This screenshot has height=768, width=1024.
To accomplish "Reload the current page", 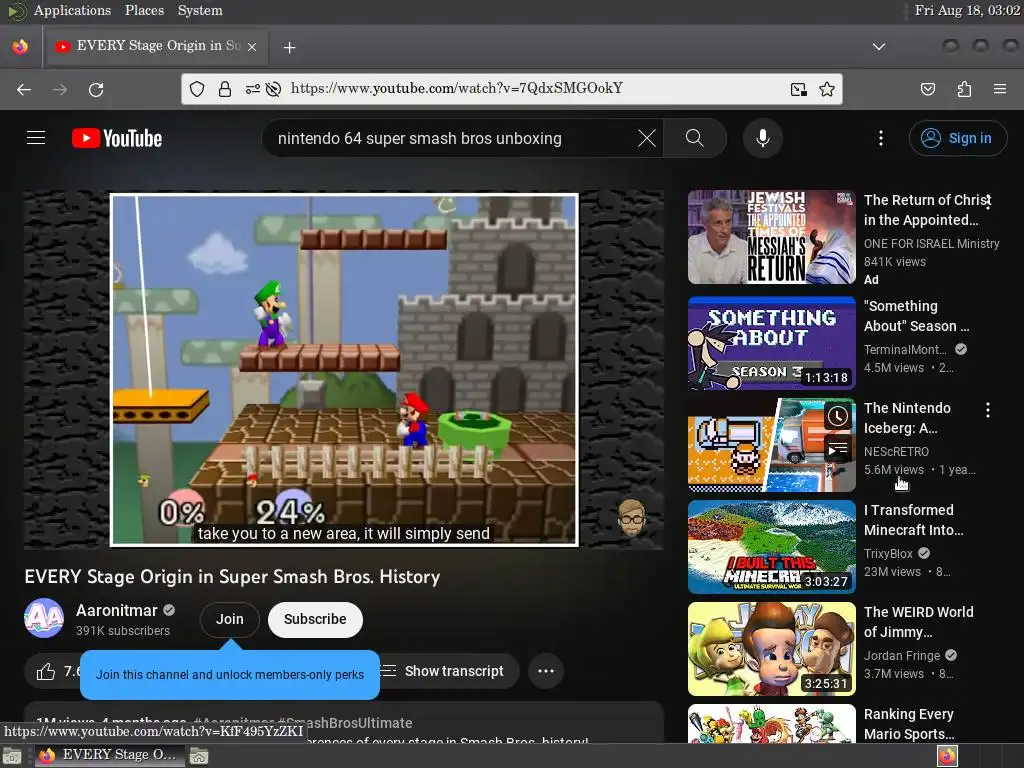I will click(x=96, y=89).
